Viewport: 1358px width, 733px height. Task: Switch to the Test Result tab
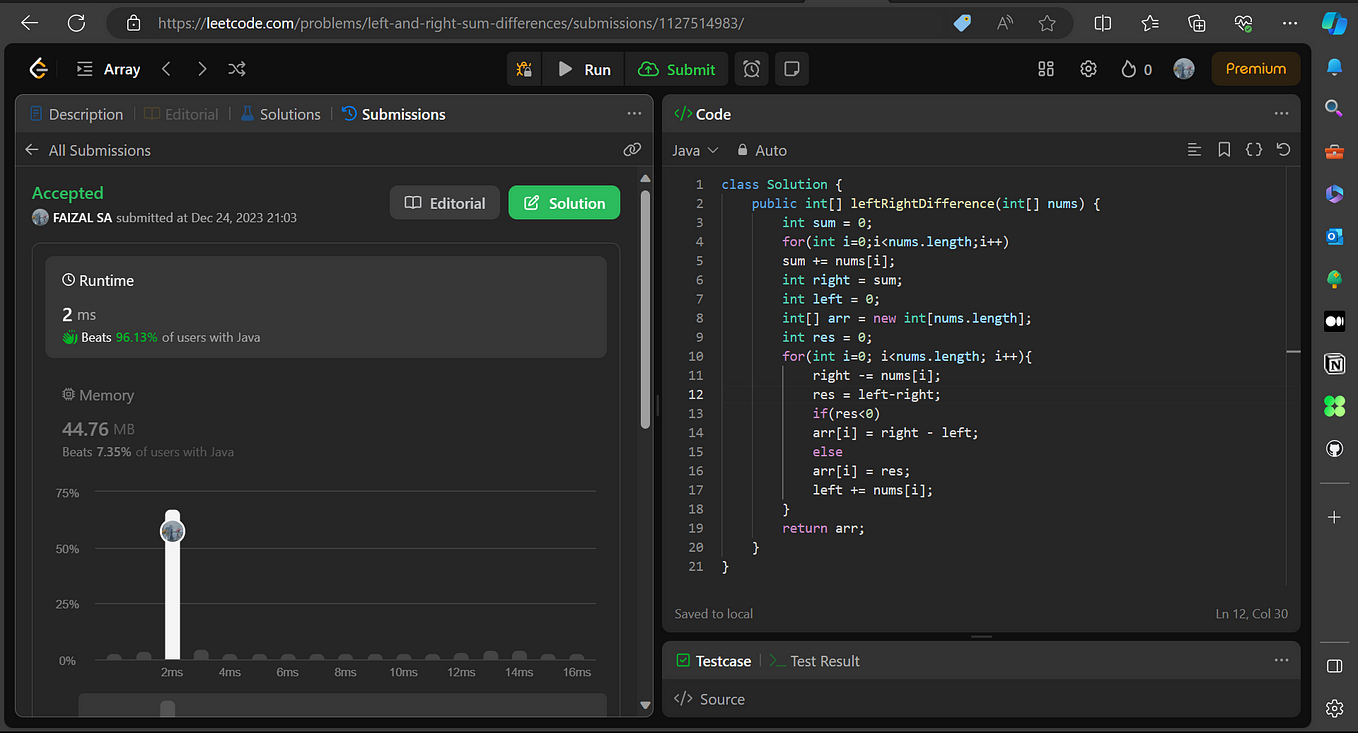(x=814, y=661)
